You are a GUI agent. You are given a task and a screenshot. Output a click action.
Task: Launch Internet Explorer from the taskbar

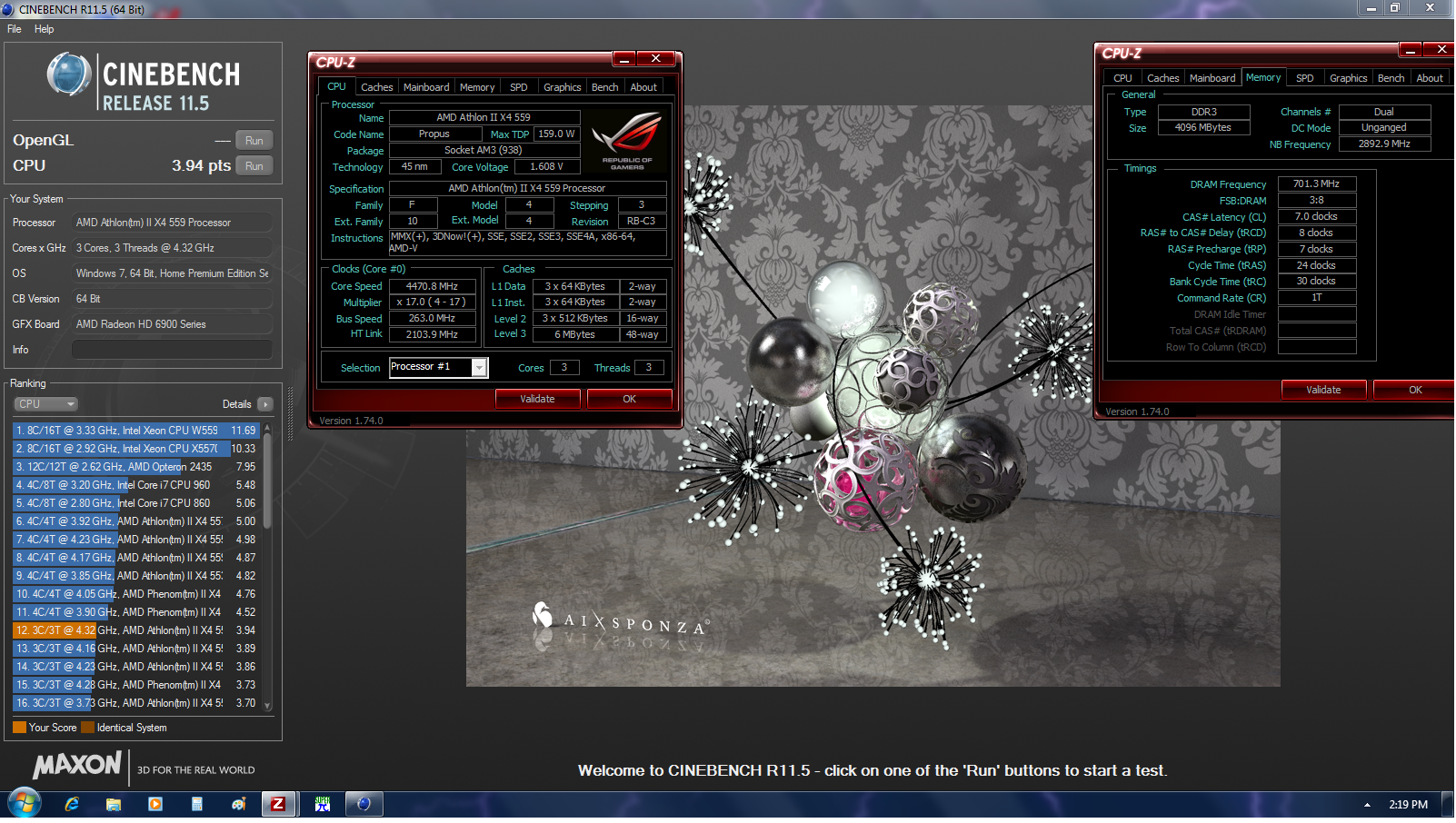click(72, 804)
